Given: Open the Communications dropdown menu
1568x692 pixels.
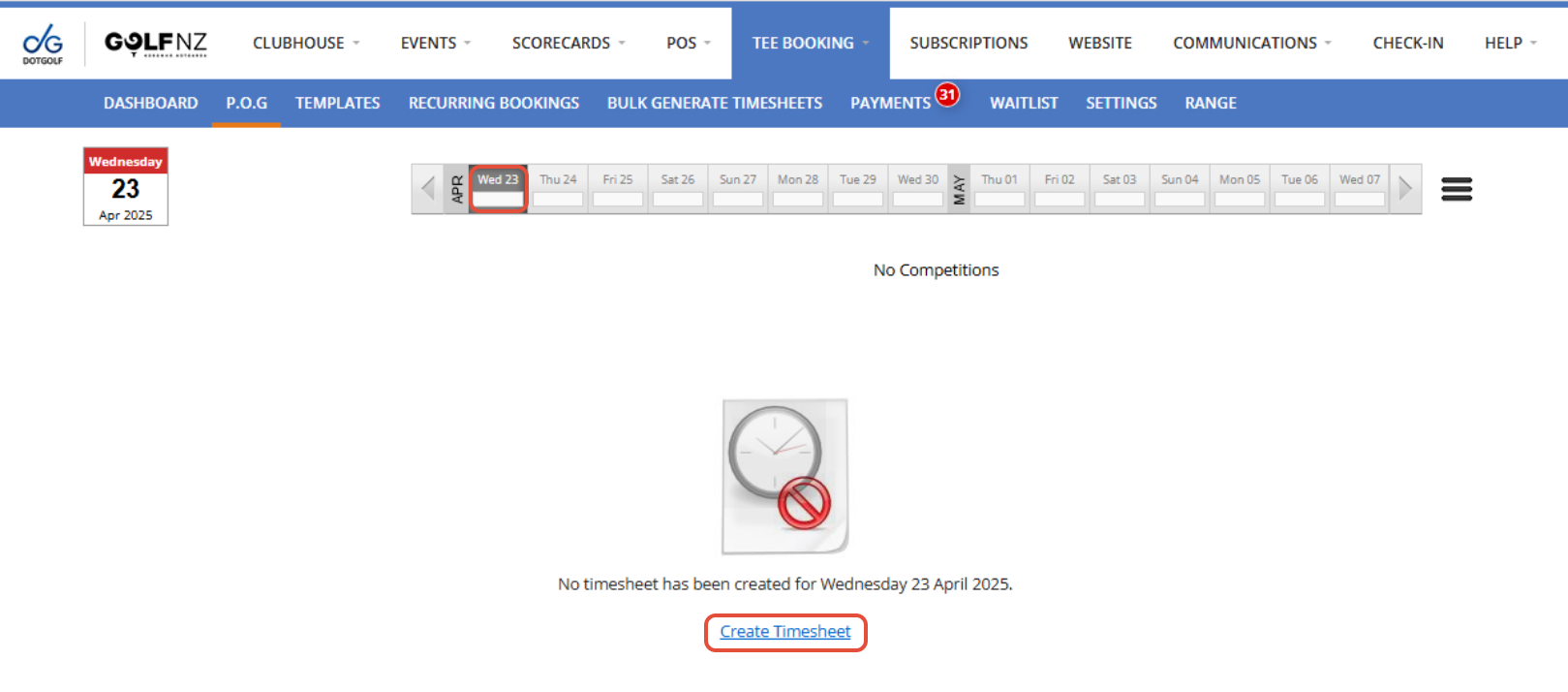Looking at the screenshot, I should 1251,44.
